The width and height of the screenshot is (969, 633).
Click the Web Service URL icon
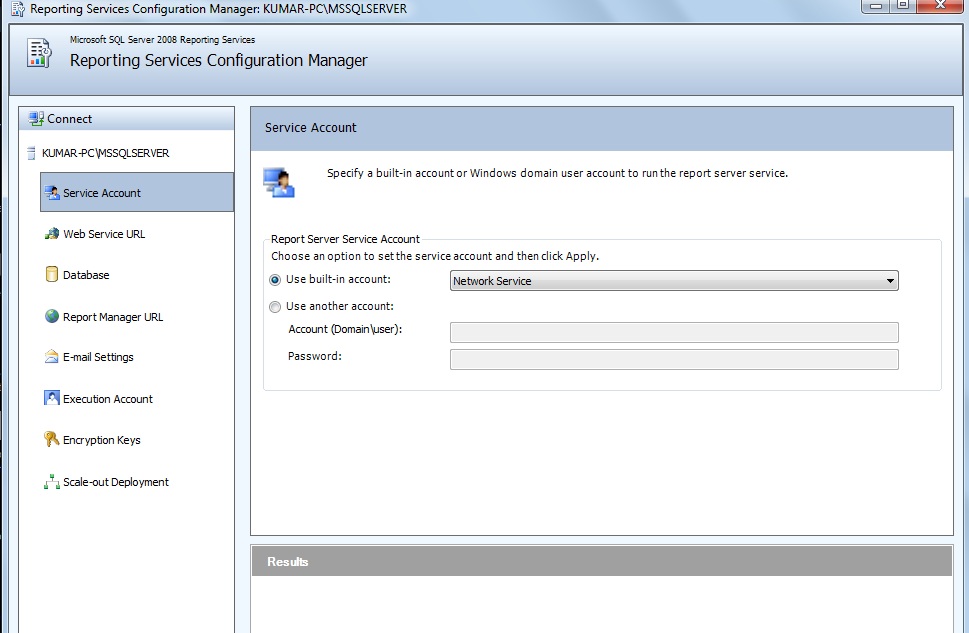(52, 234)
